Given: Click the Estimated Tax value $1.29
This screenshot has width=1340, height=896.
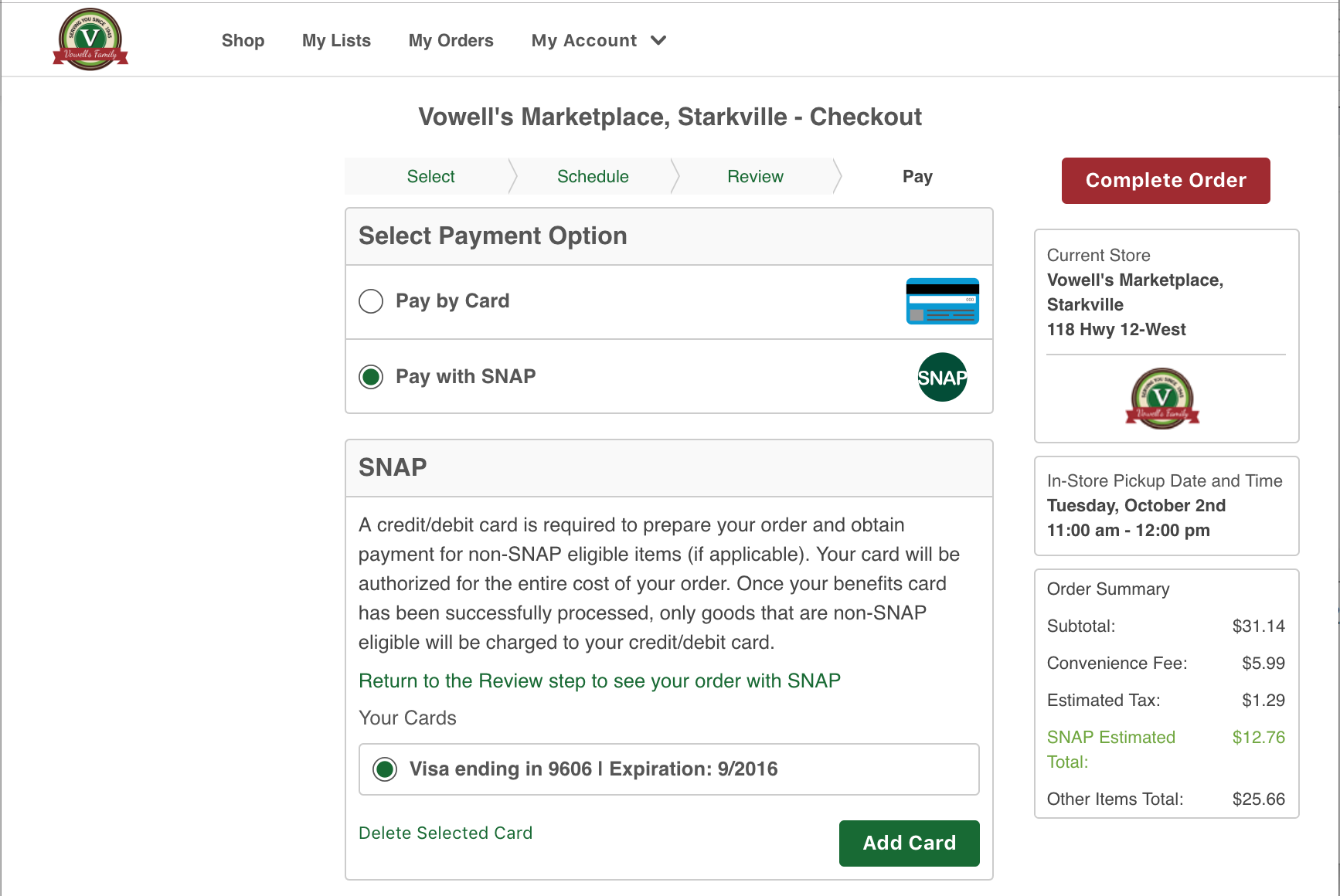Looking at the screenshot, I should pos(1263,701).
